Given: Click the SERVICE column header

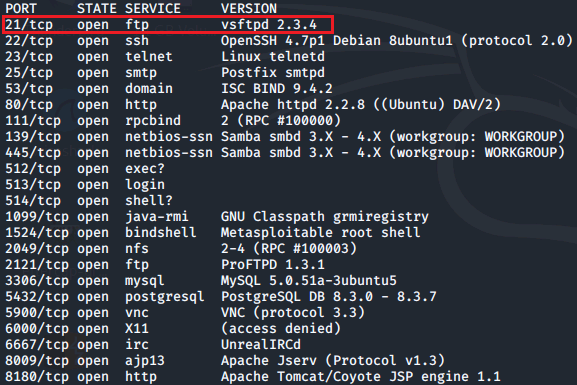Looking at the screenshot, I should pyautogui.click(x=153, y=8).
